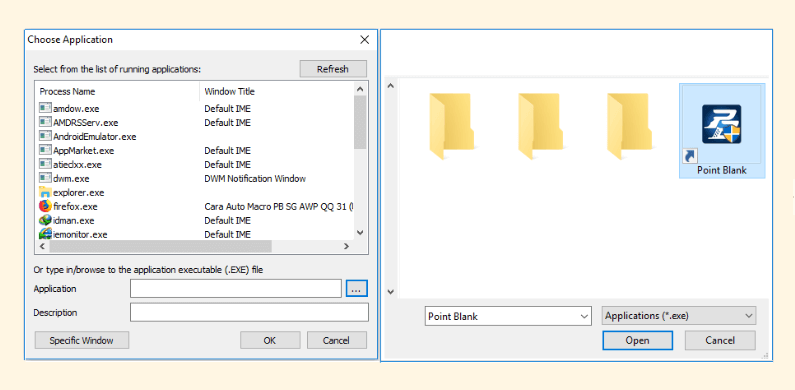The image size is (795, 390).
Task: Select the first folder in file browser
Action: [x=452, y=127]
